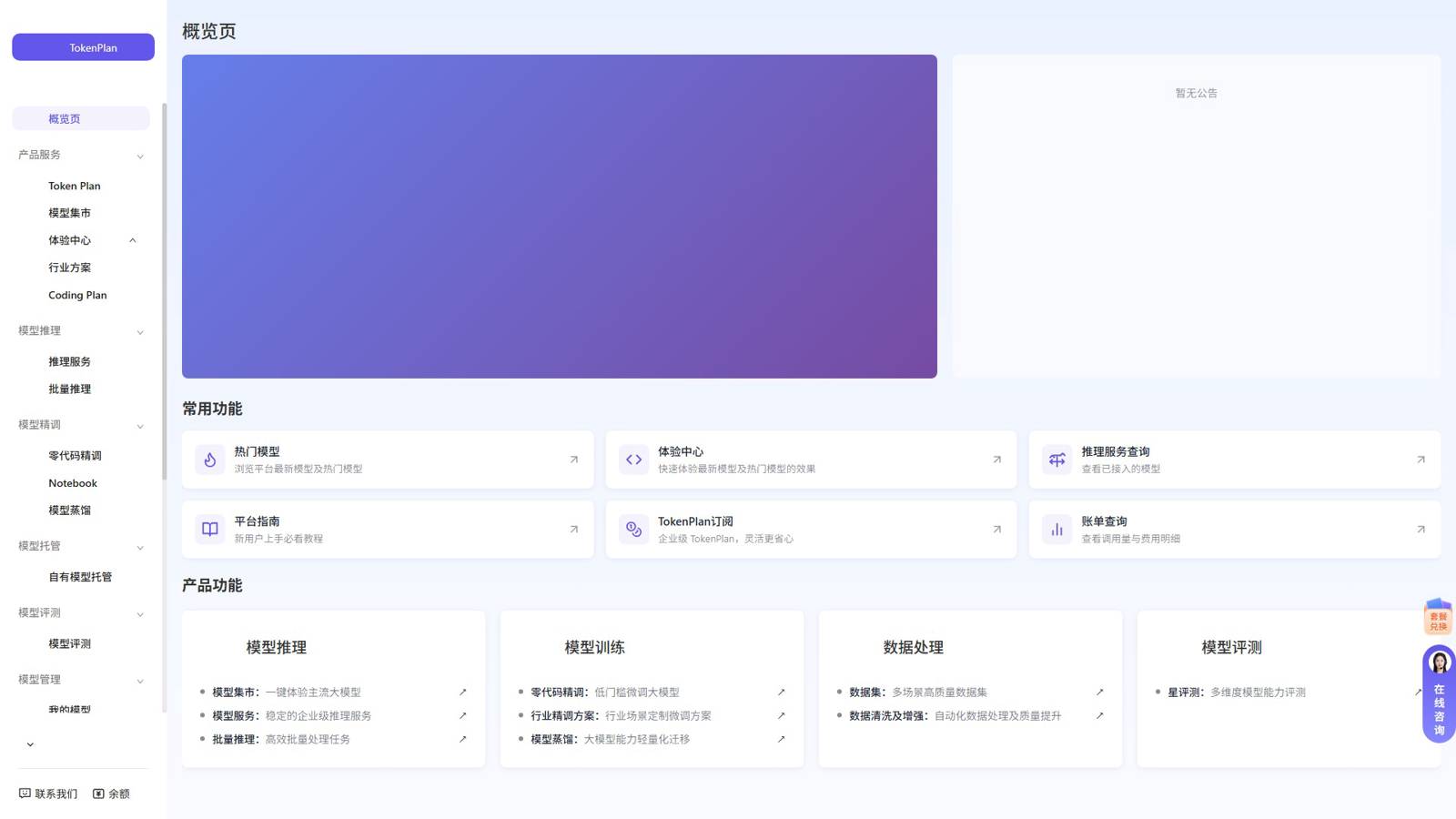Click the purple gradient banner

pyautogui.click(x=560, y=217)
